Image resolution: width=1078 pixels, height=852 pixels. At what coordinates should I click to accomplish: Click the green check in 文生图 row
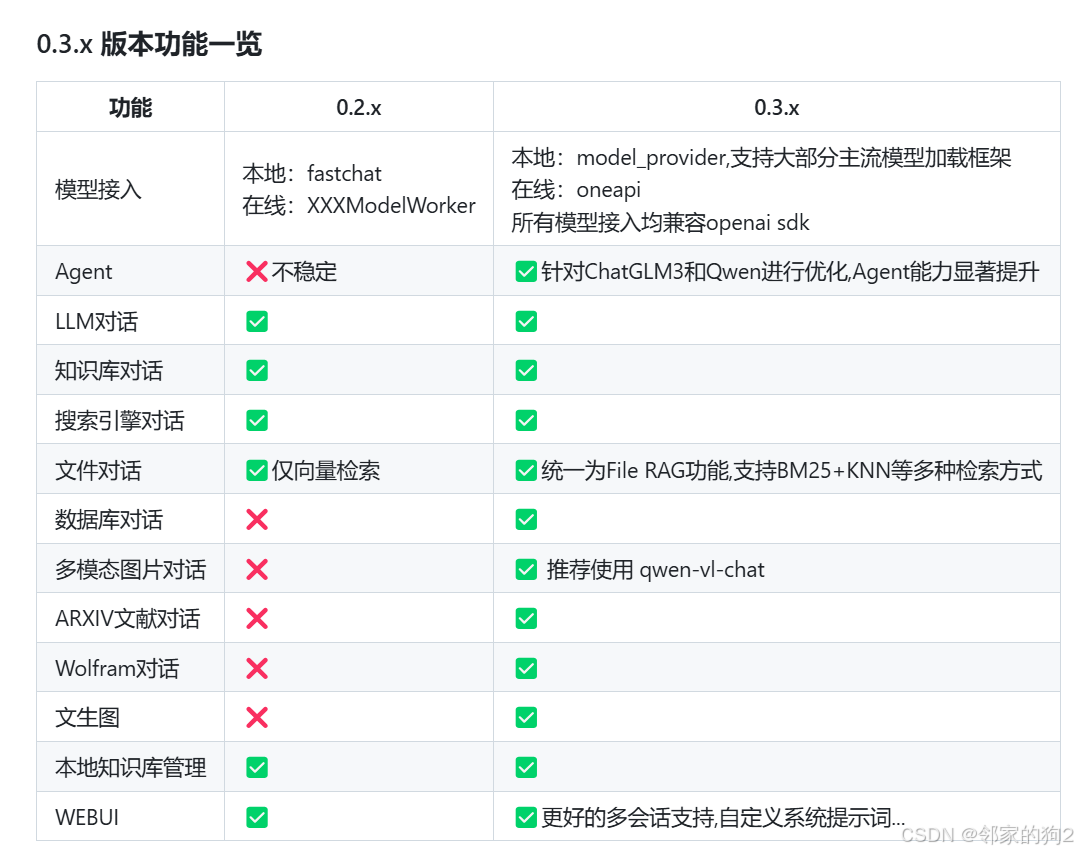tap(526, 718)
